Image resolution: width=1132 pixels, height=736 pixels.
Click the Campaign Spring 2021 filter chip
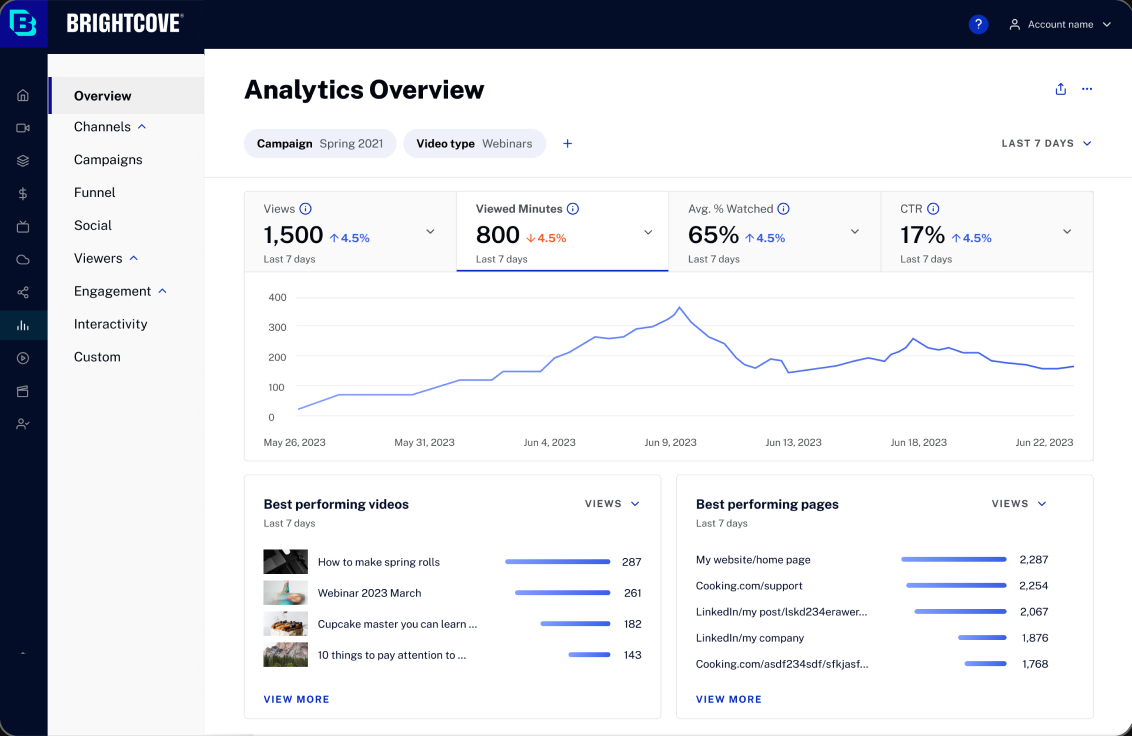(320, 144)
